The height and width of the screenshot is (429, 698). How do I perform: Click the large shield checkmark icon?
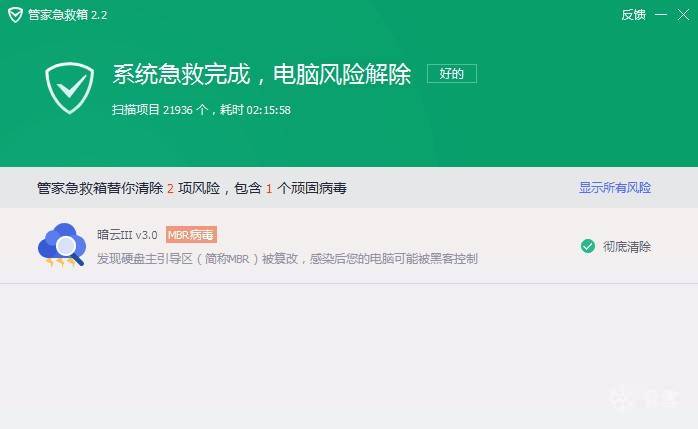[69, 88]
